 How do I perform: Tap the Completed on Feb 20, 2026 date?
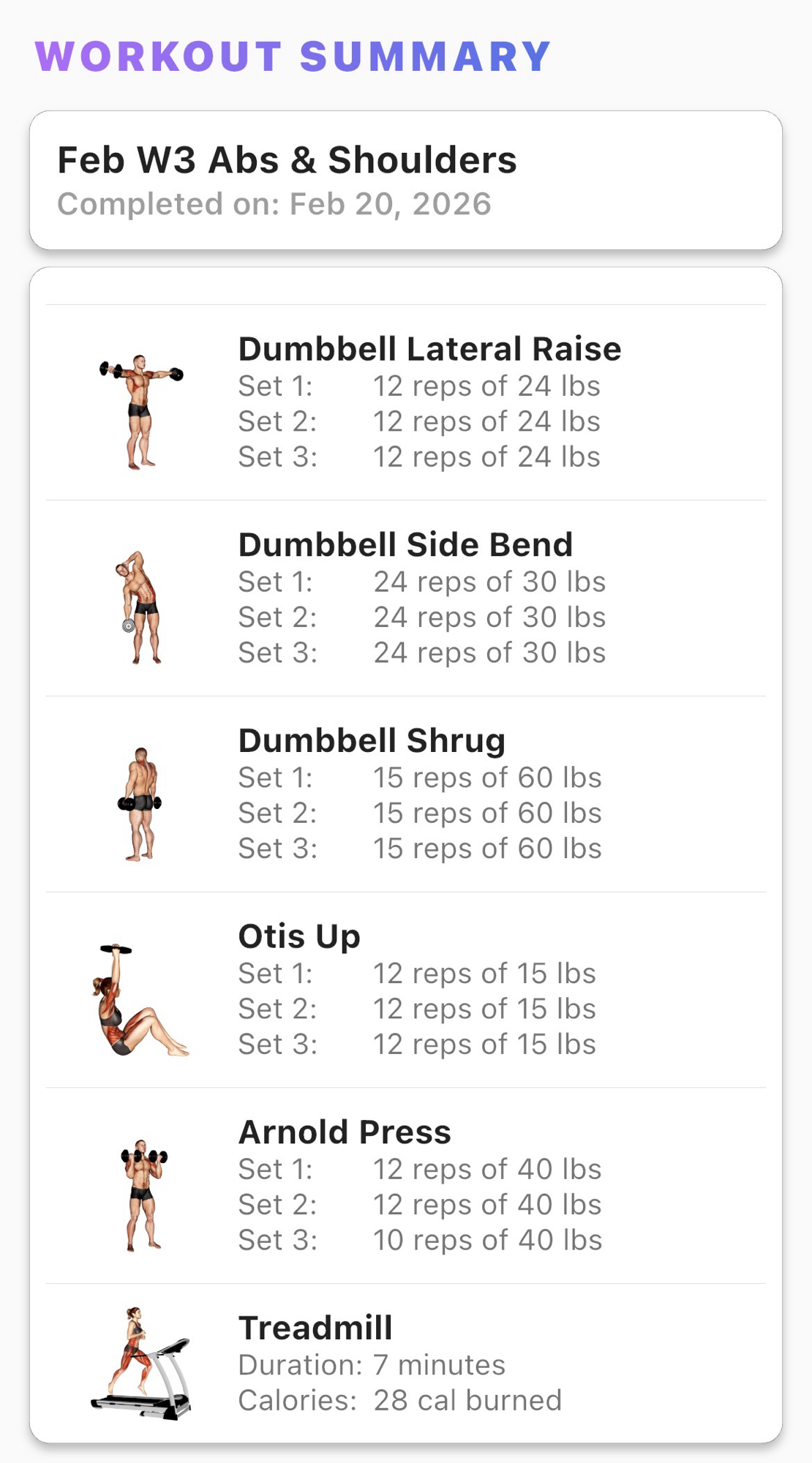[274, 204]
